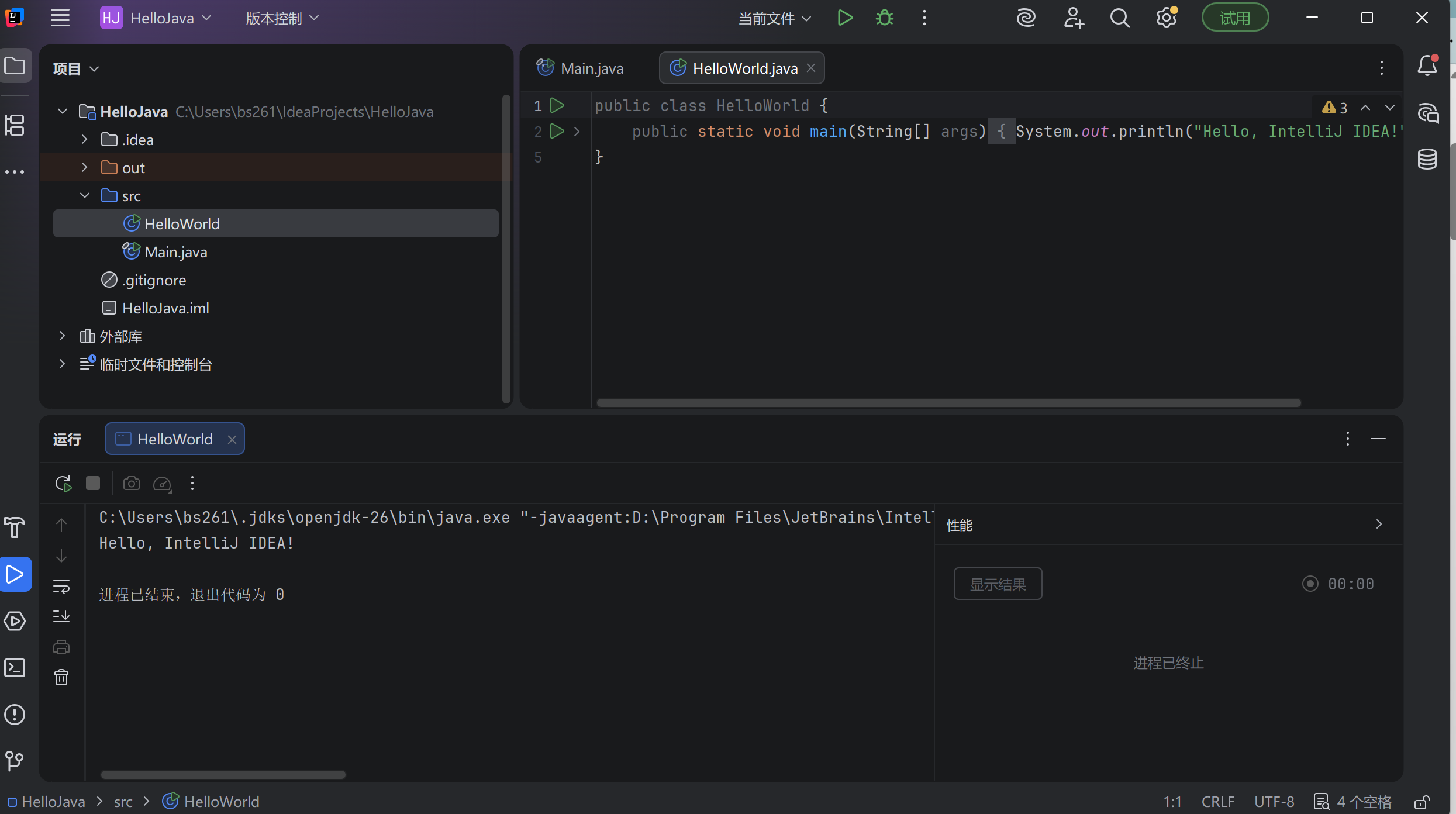This screenshot has height=814, width=1456.
Task: Open the Database tool window icon
Action: pyautogui.click(x=1427, y=159)
